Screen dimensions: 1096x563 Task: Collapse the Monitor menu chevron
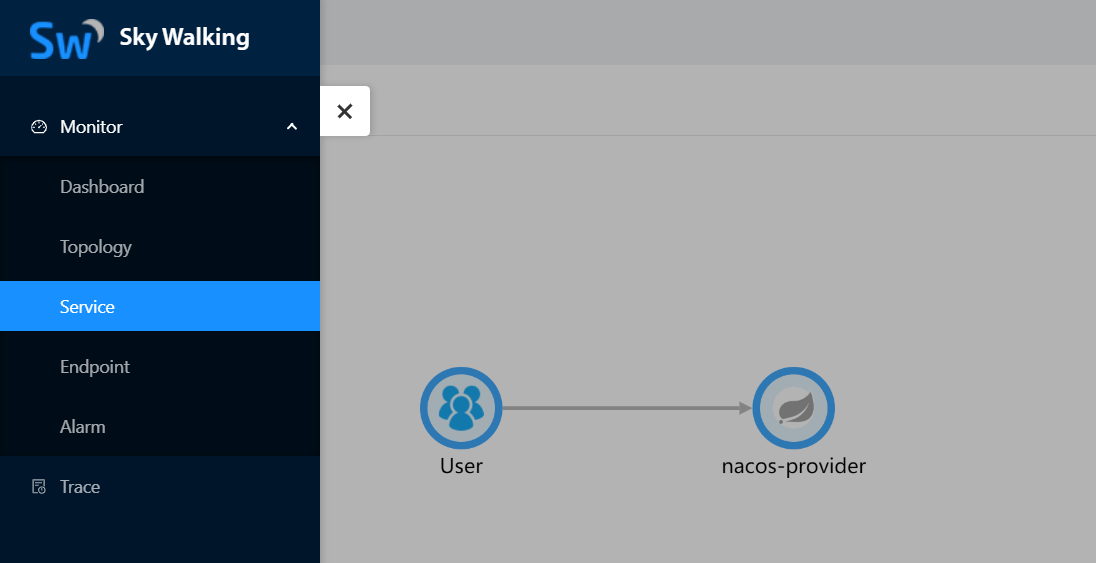[291, 127]
